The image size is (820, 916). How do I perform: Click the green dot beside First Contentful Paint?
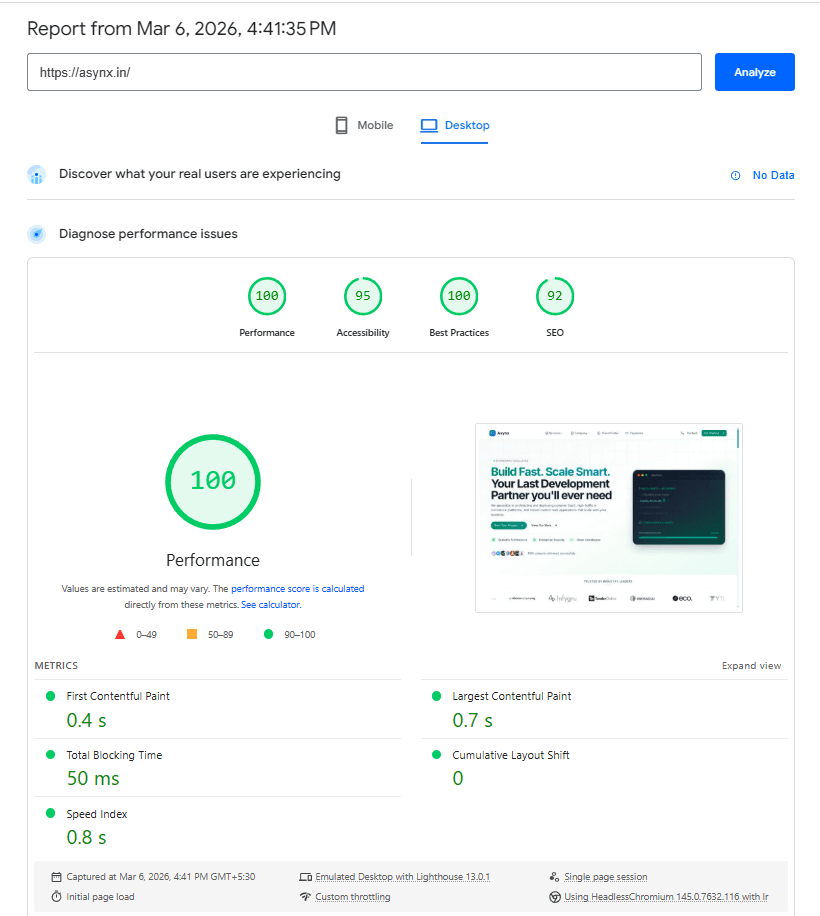[x=50, y=696]
